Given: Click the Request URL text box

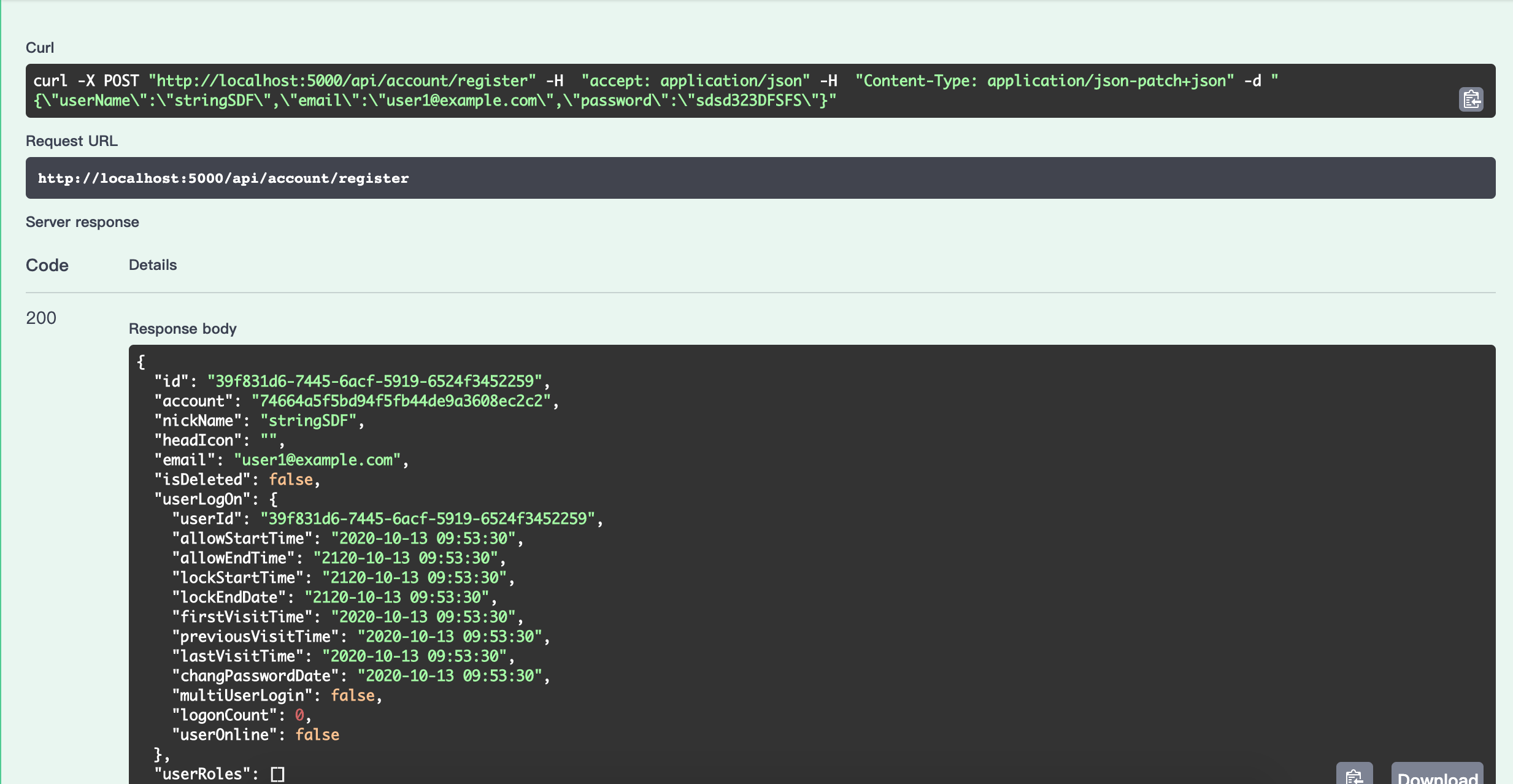Looking at the screenshot, I should tap(760, 178).
